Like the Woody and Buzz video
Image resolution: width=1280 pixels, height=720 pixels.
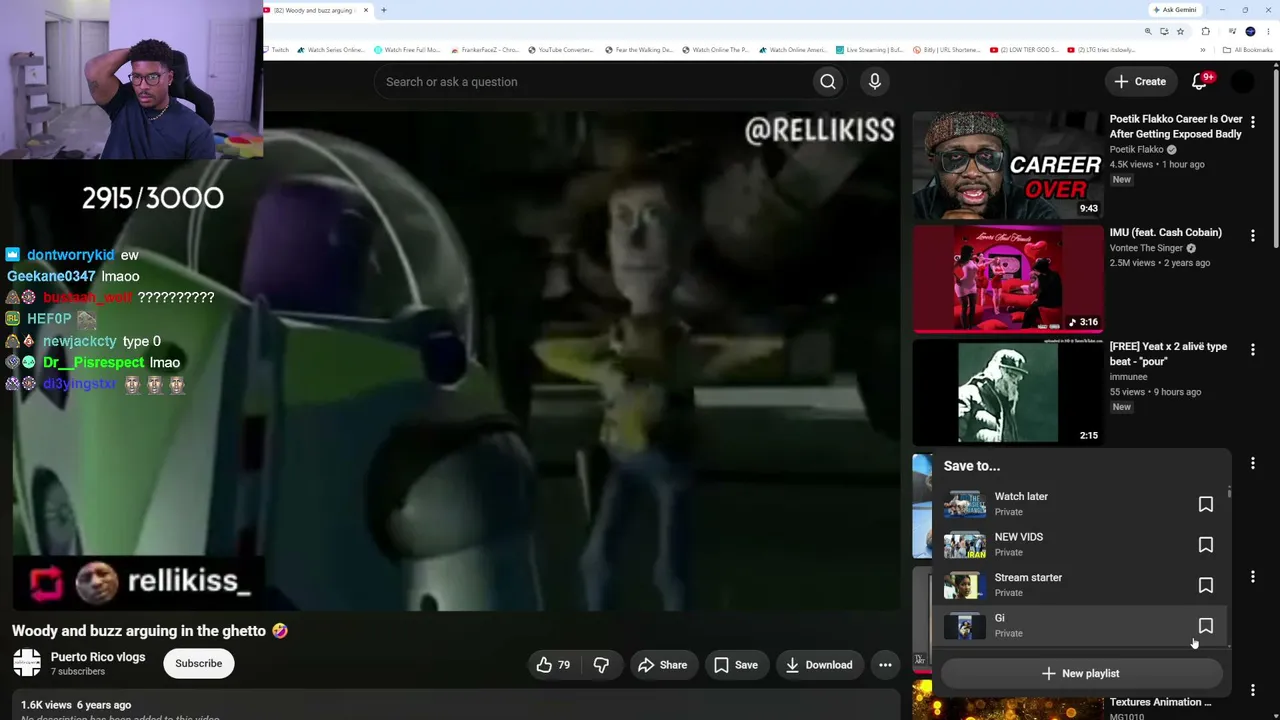click(x=553, y=665)
